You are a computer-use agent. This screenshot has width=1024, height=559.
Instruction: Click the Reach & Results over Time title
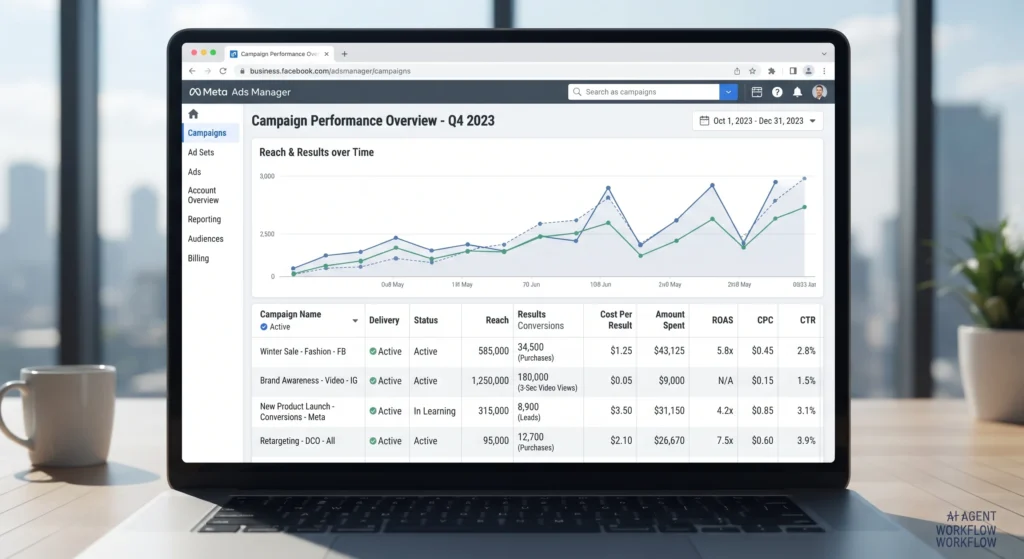pyautogui.click(x=317, y=152)
